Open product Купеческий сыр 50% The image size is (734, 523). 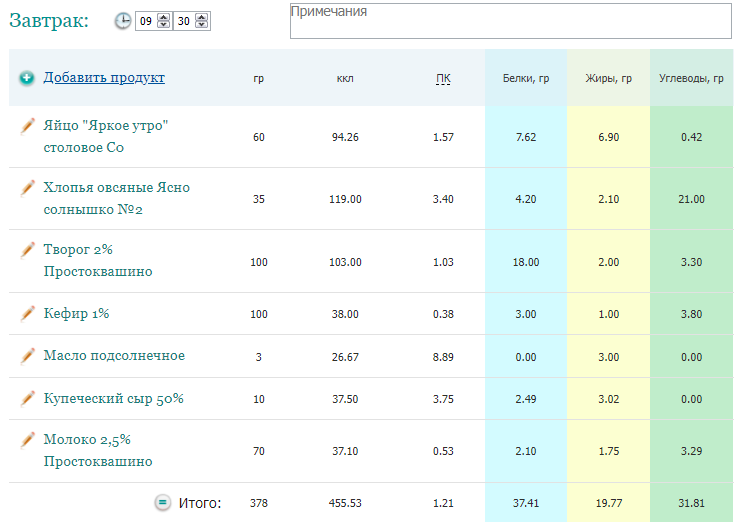(114, 398)
